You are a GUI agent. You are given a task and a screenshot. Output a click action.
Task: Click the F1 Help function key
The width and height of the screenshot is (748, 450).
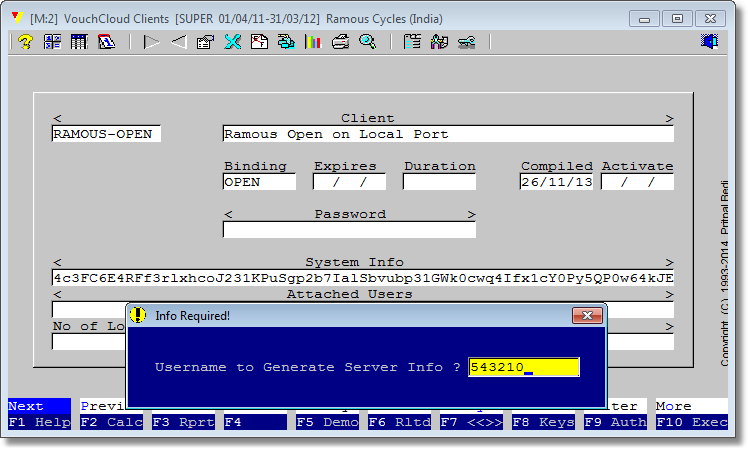point(39,422)
